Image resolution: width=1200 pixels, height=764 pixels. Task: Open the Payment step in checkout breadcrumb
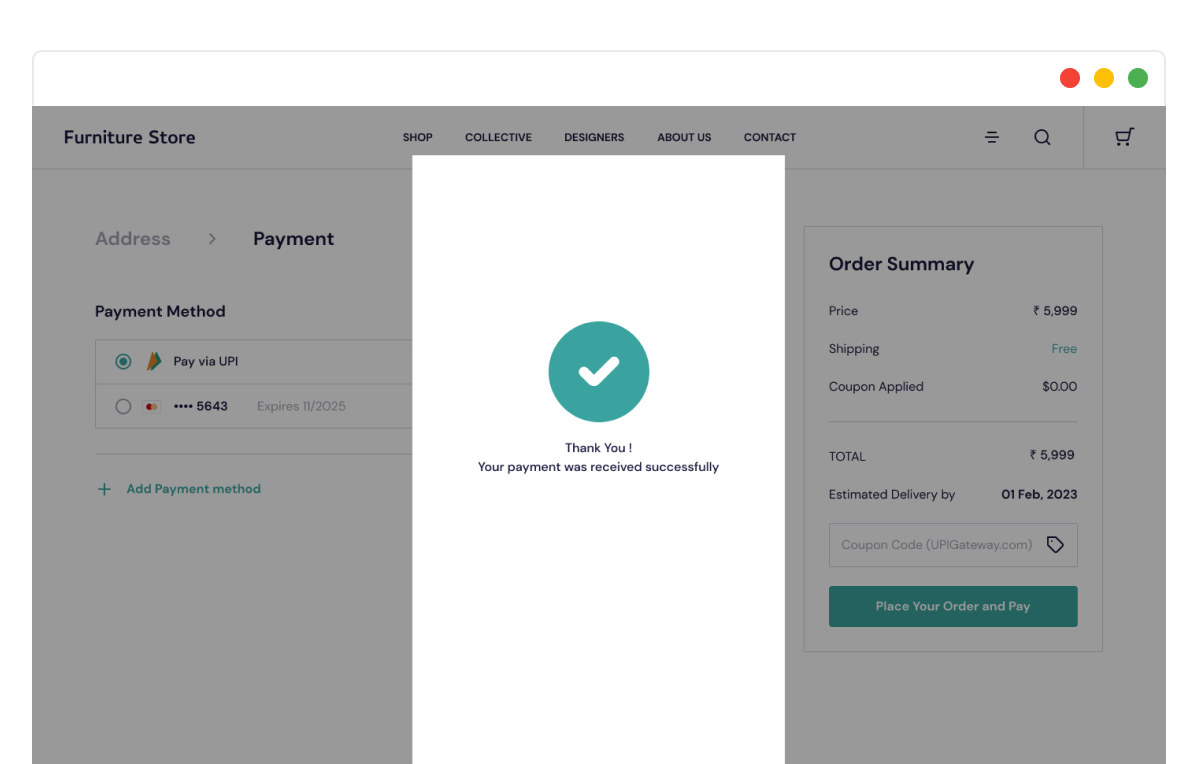pyautogui.click(x=293, y=238)
